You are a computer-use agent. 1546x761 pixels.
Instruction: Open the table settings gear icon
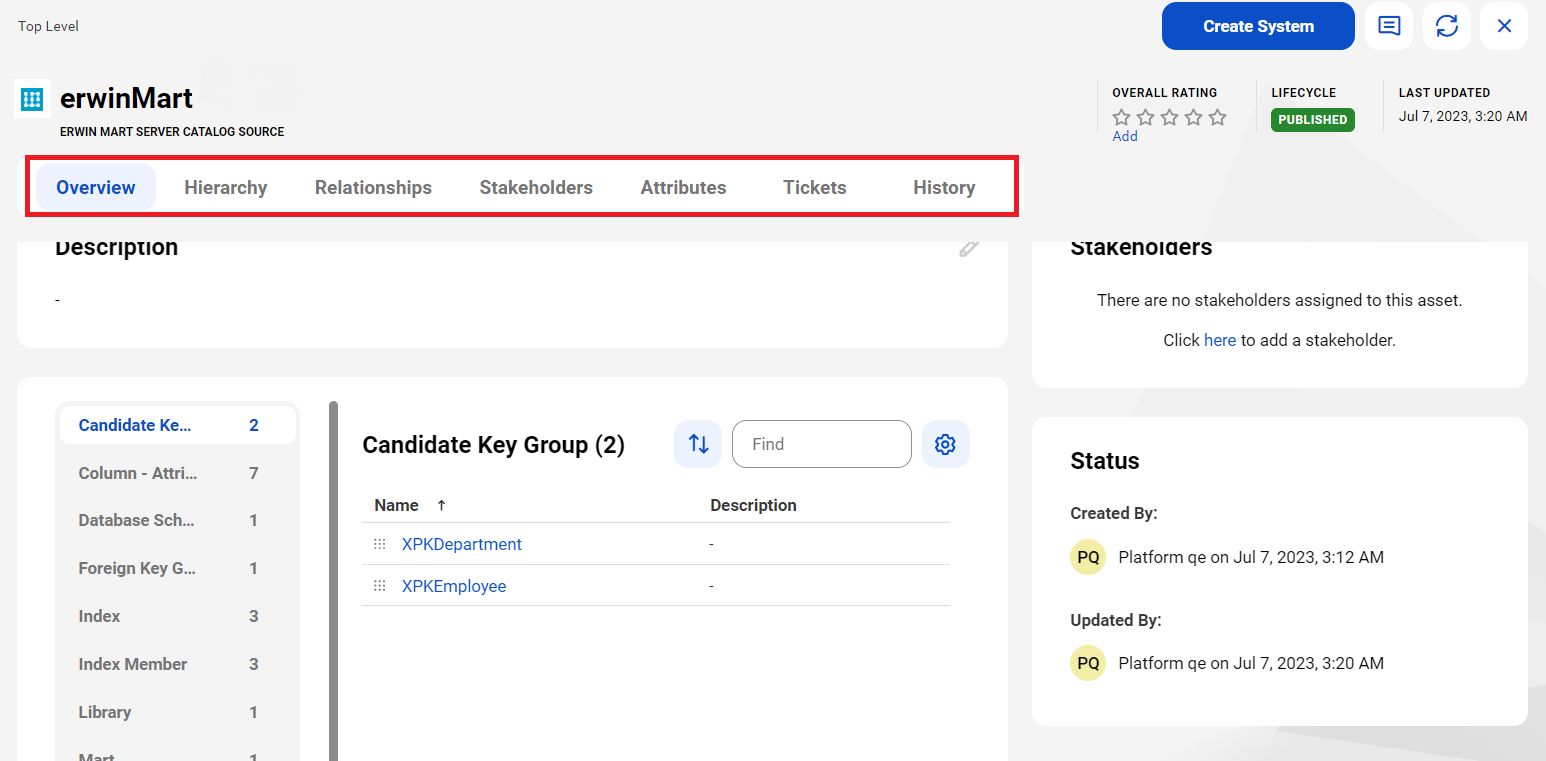click(x=945, y=444)
